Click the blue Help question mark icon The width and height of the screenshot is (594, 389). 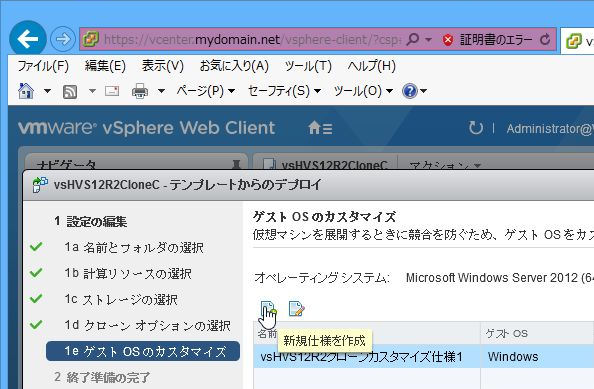pos(410,91)
